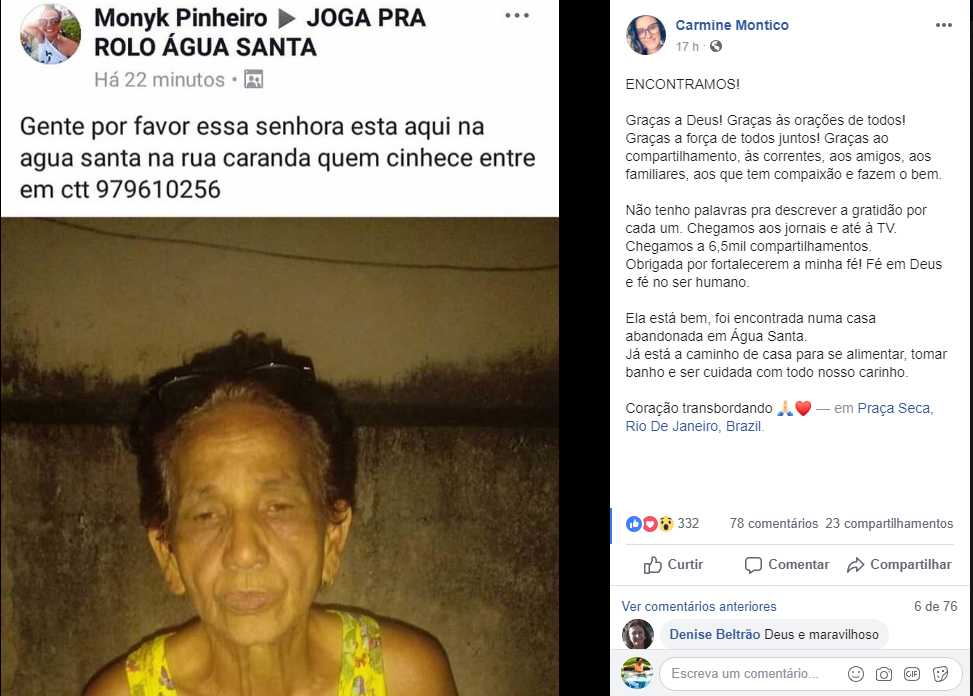Click the Compartilhar share button

click(x=899, y=564)
